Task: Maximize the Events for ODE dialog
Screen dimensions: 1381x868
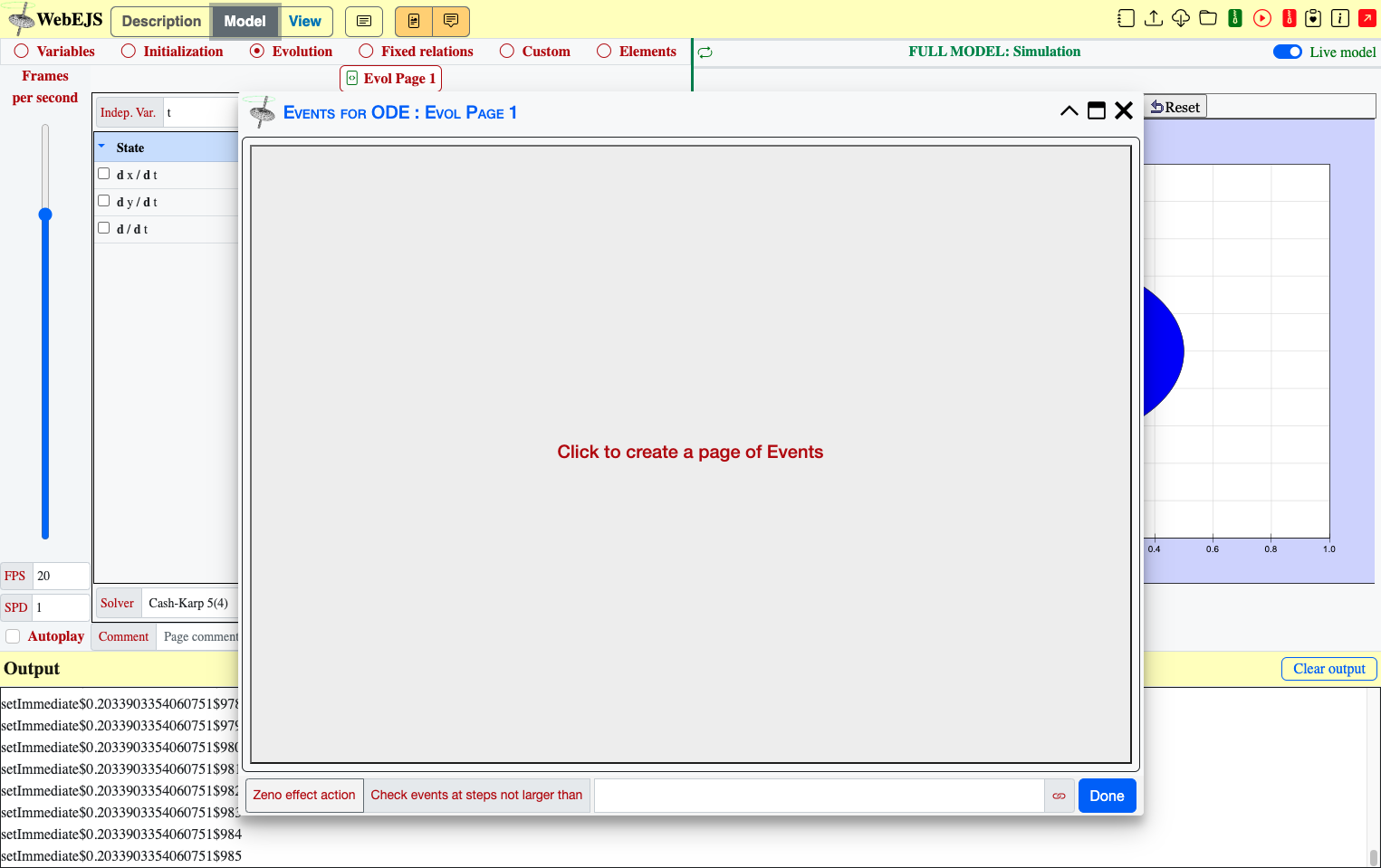Action: point(1097,110)
